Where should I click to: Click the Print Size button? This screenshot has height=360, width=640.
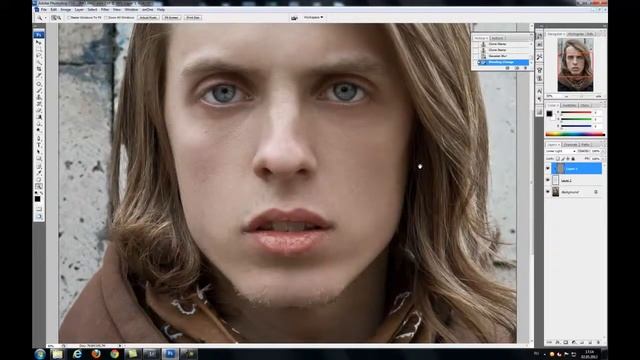(x=193, y=18)
